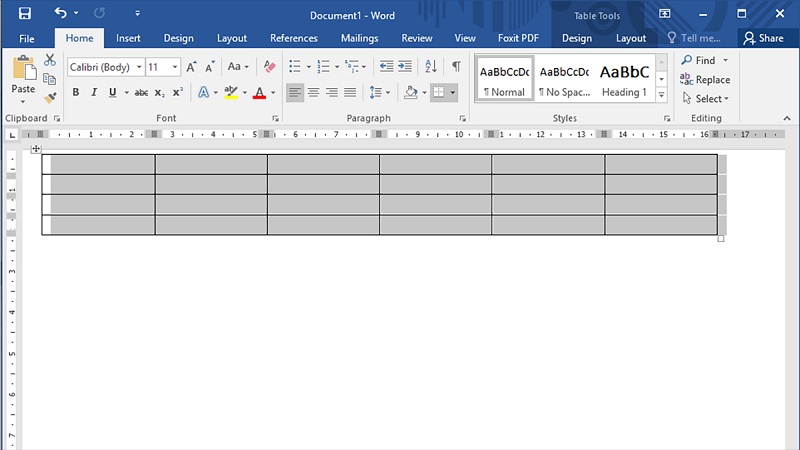Click the Sort A-Z icon
Screen dimensions: 800x450
tap(431, 66)
